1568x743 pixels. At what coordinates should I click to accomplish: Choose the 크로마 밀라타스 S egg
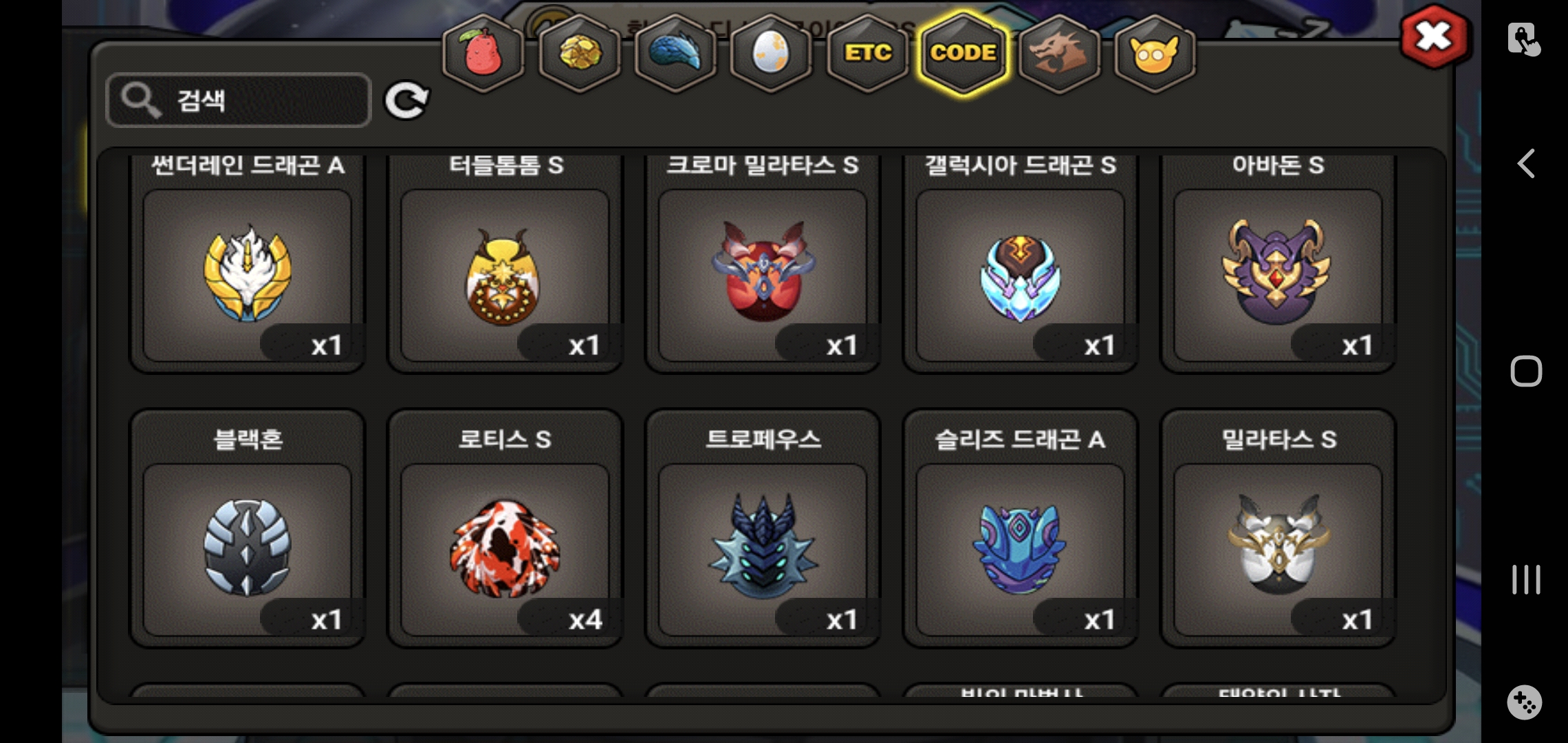point(763,264)
